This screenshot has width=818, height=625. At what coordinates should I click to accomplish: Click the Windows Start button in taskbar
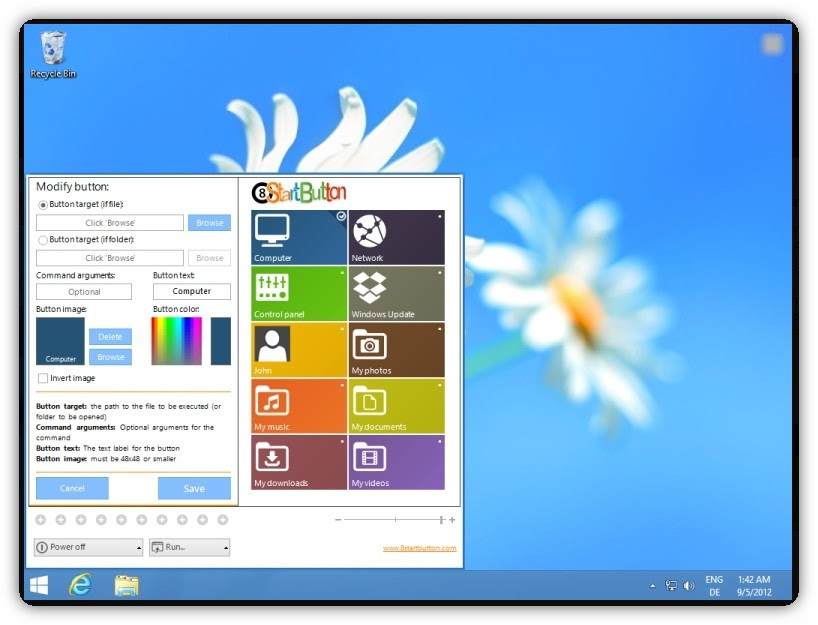[39, 585]
